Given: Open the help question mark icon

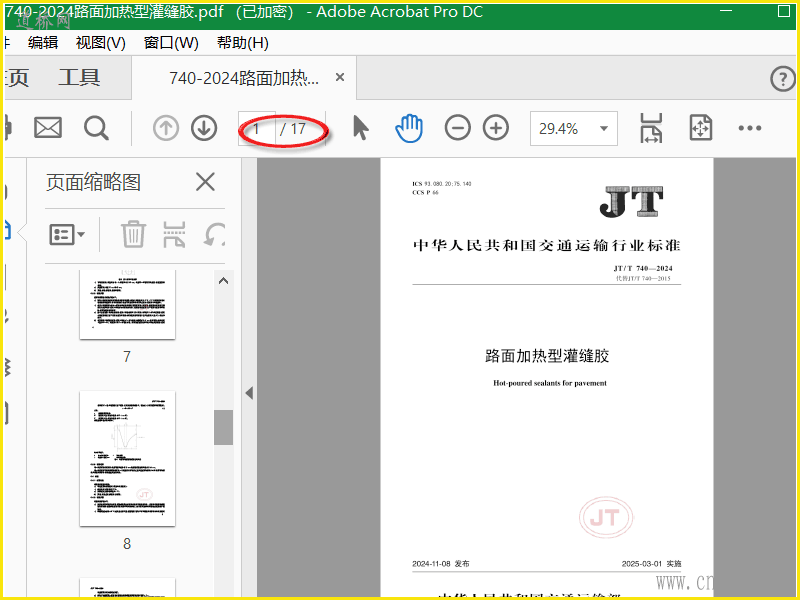Looking at the screenshot, I should coord(783,79).
